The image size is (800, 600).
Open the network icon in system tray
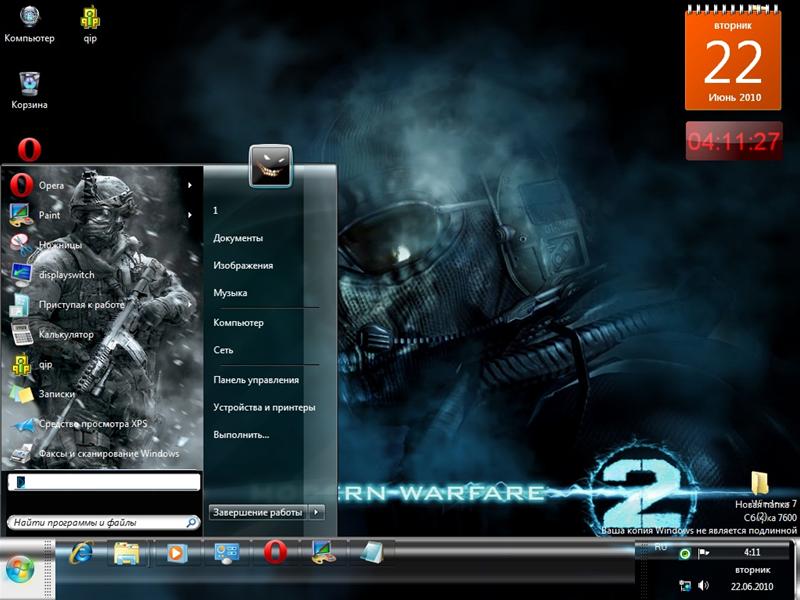(x=685, y=585)
